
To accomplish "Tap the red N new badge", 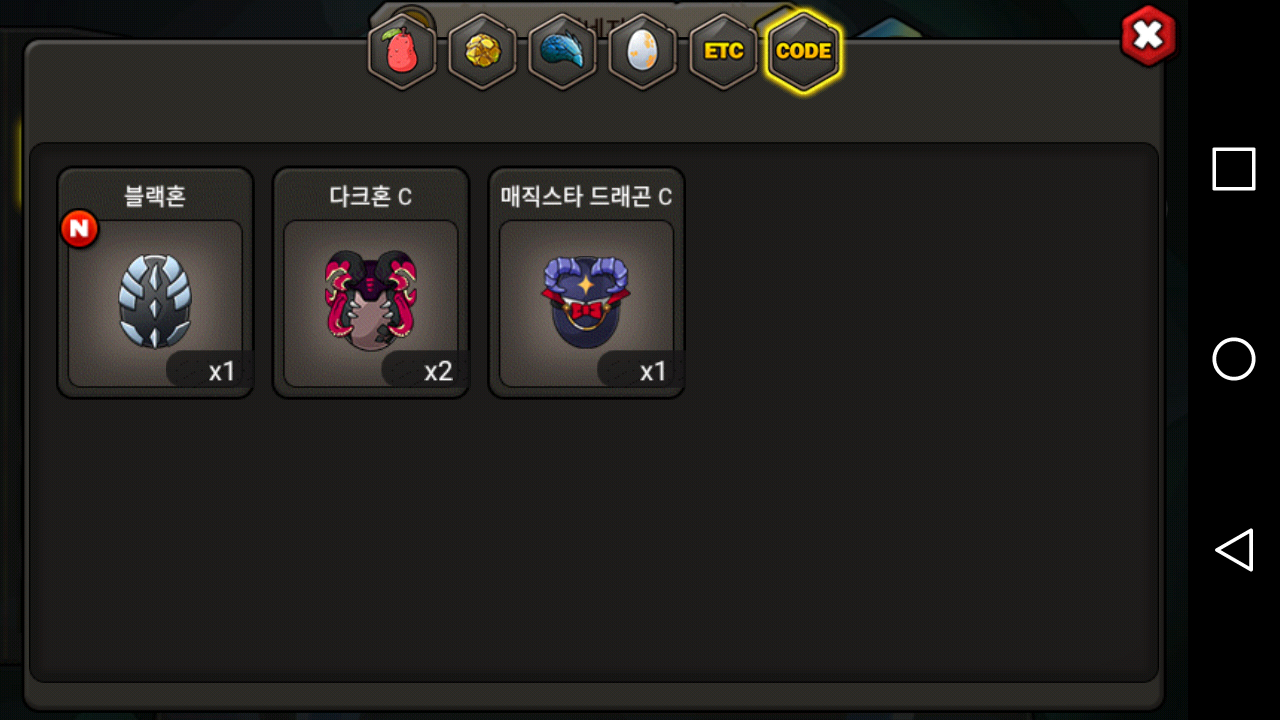I will [79, 229].
